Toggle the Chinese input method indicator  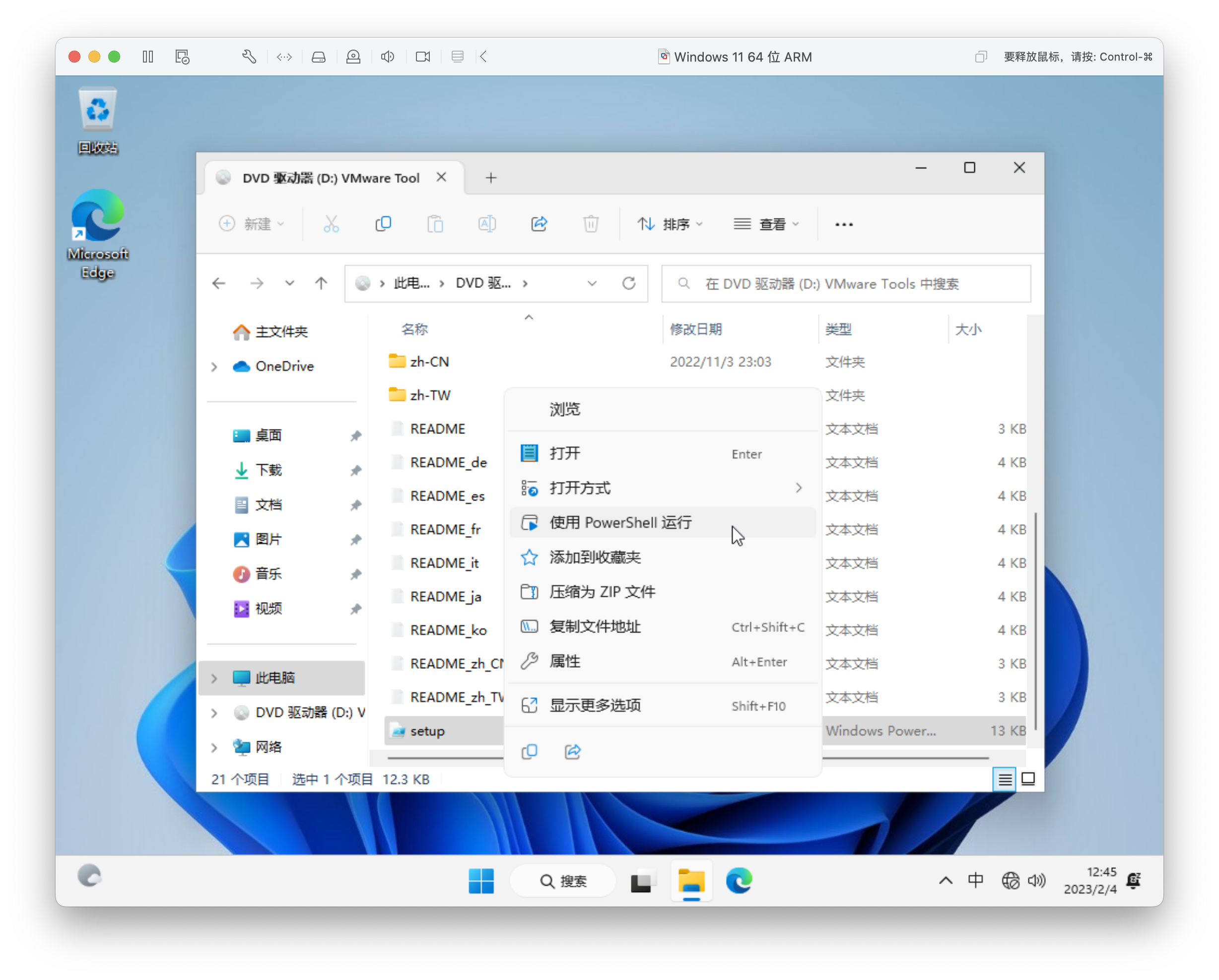pos(975,881)
